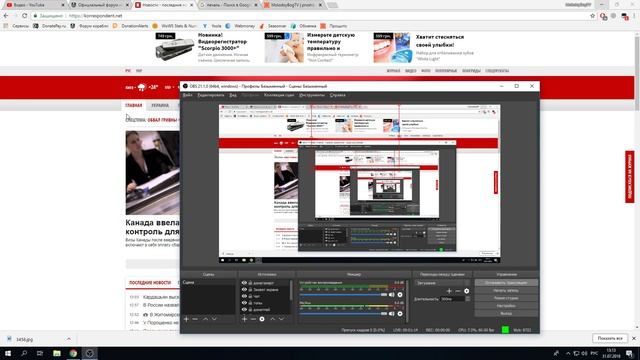Viewport: 640px width, 360px height.
Task: Move scene down in the Scenes panel
Action: (x=214, y=319)
